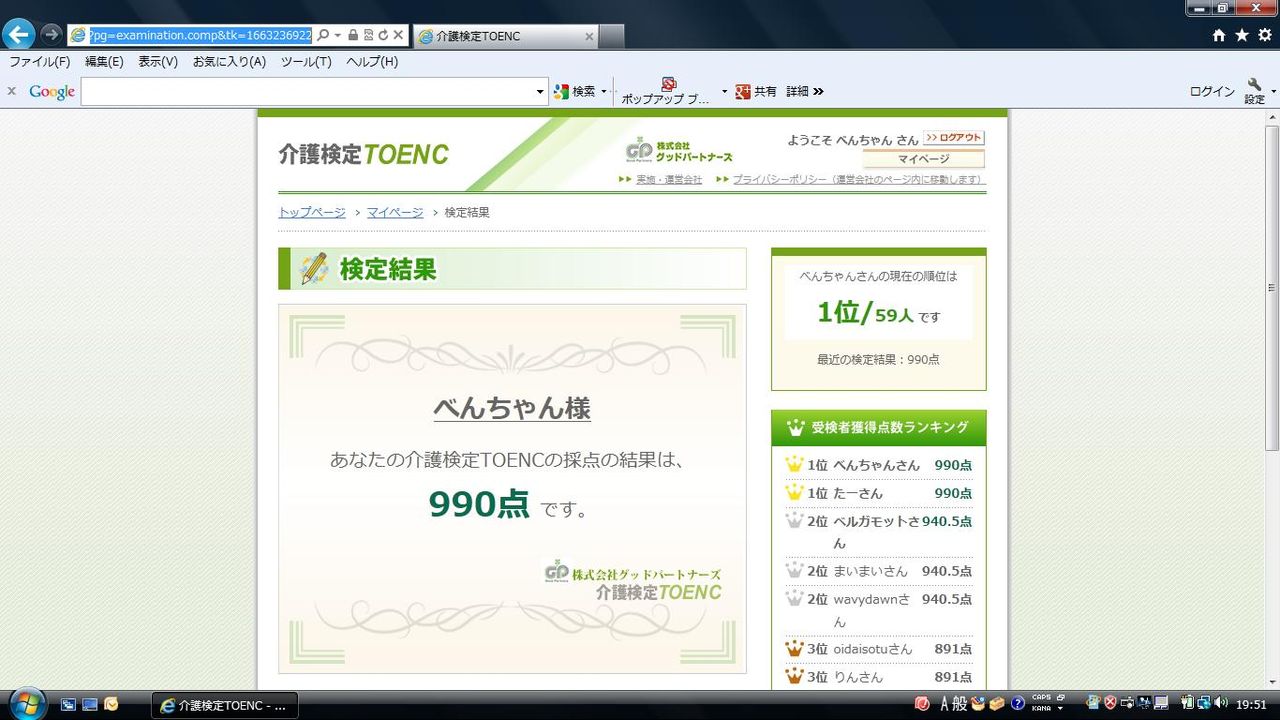Open the ファイル(F) menu
Viewport: 1280px width, 720px height.
pos(40,62)
